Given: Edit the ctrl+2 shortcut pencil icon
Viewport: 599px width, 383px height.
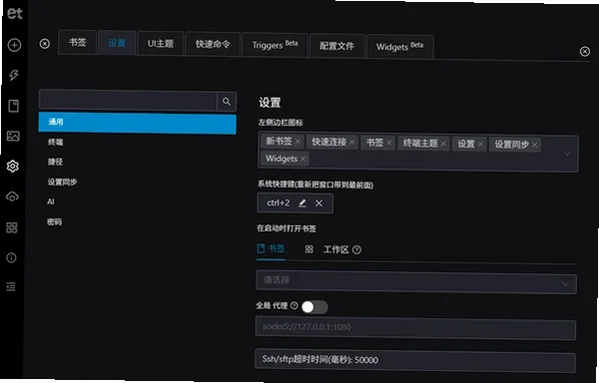Looking at the screenshot, I should [x=303, y=203].
